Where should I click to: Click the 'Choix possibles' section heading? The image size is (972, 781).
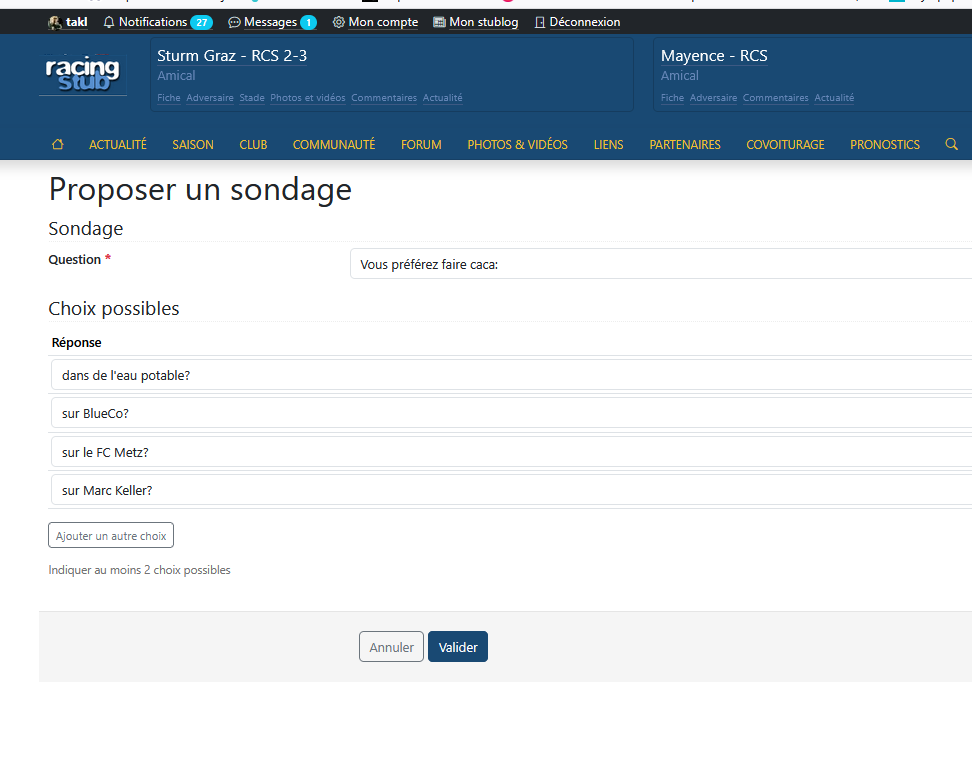click(114, 309)
